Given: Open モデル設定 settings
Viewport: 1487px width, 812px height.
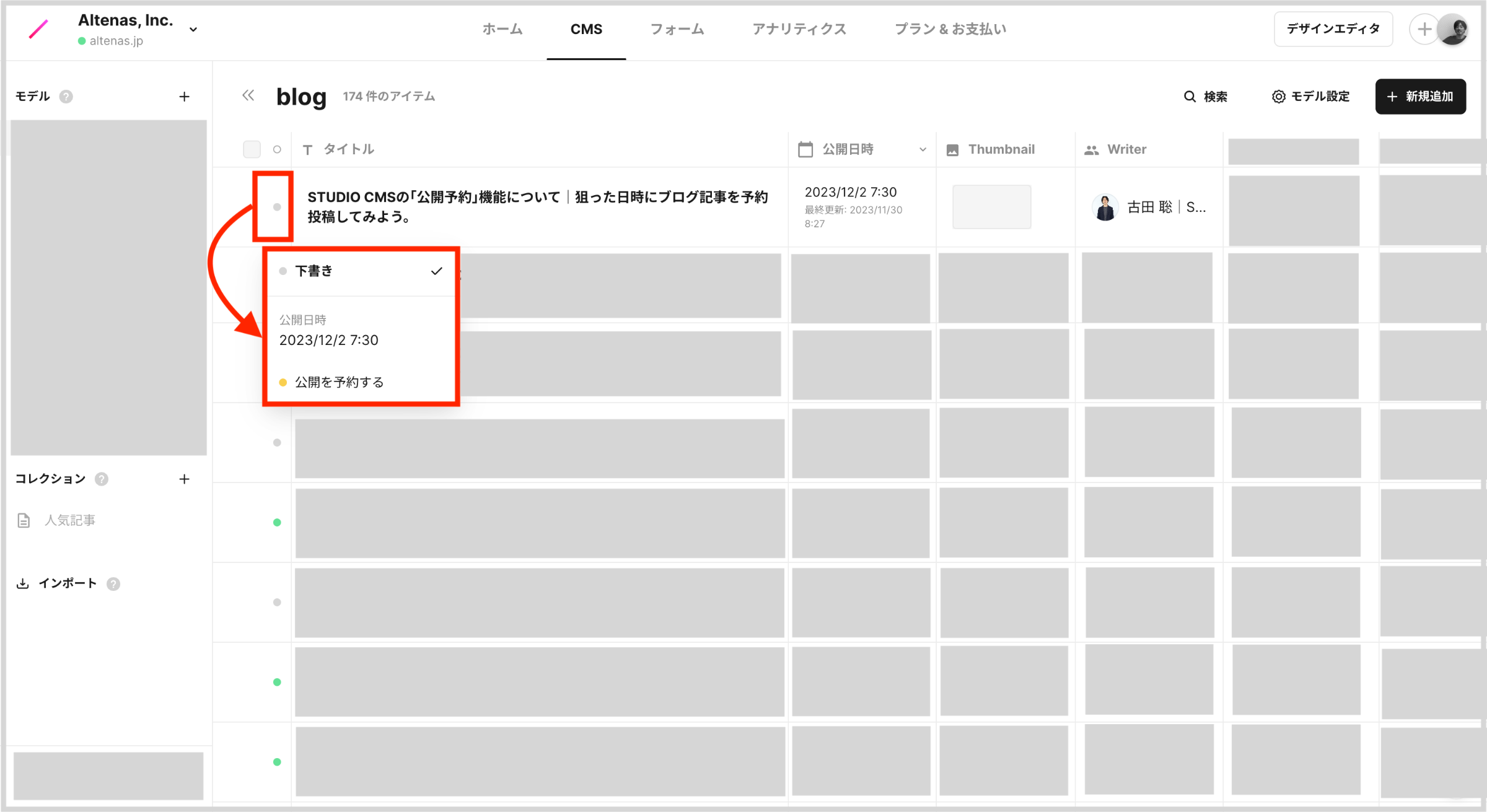Looking at the screenshot, I should [1310, 97].
